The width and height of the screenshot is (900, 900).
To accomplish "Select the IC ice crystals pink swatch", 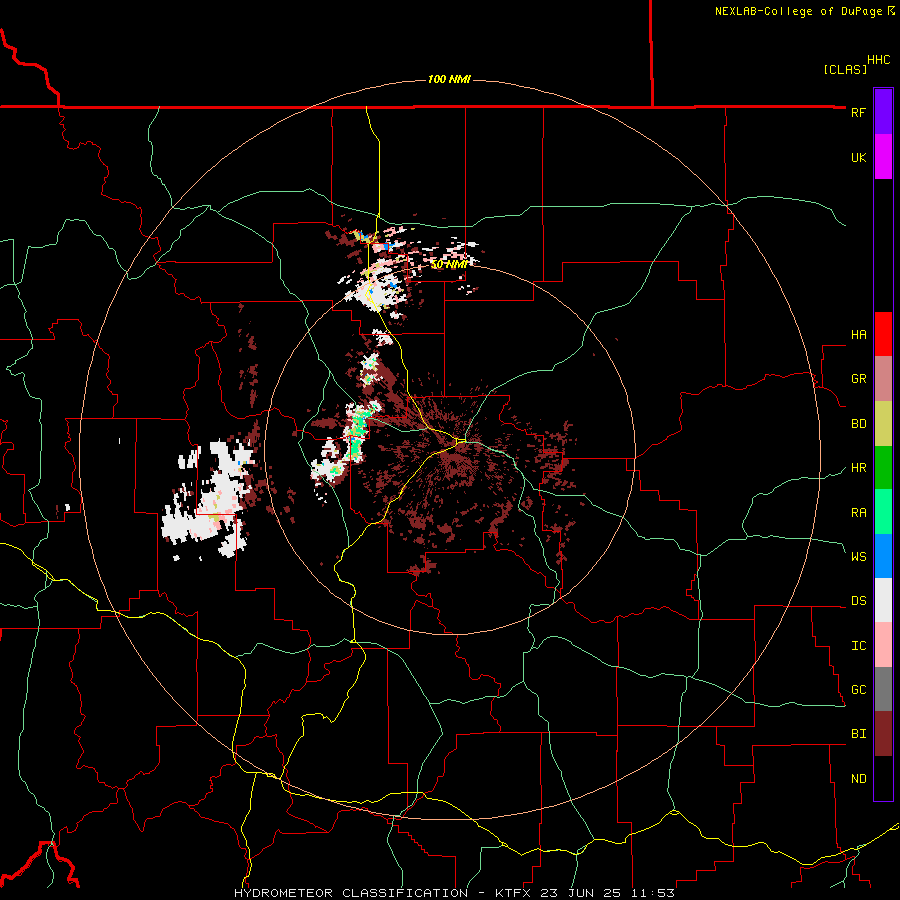I will point(883,645).
